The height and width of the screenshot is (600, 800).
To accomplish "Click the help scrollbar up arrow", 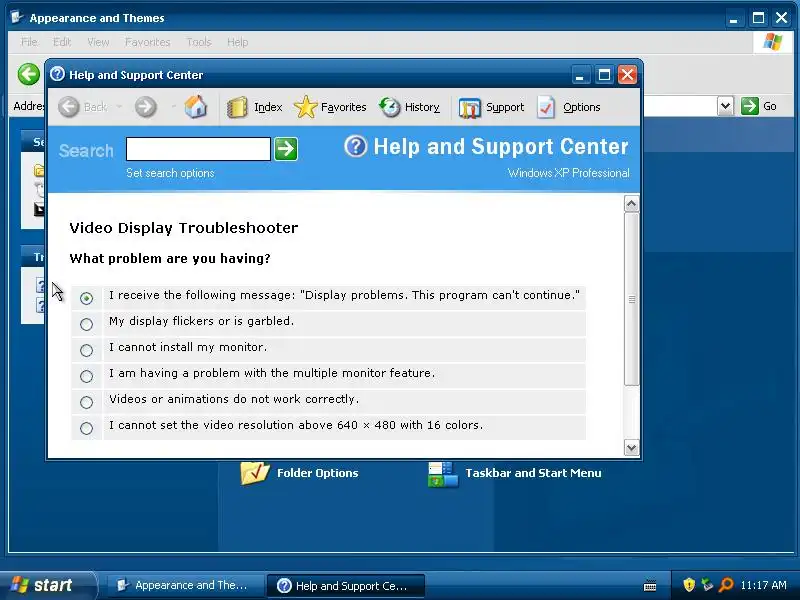I will click(x=632, y=204).
